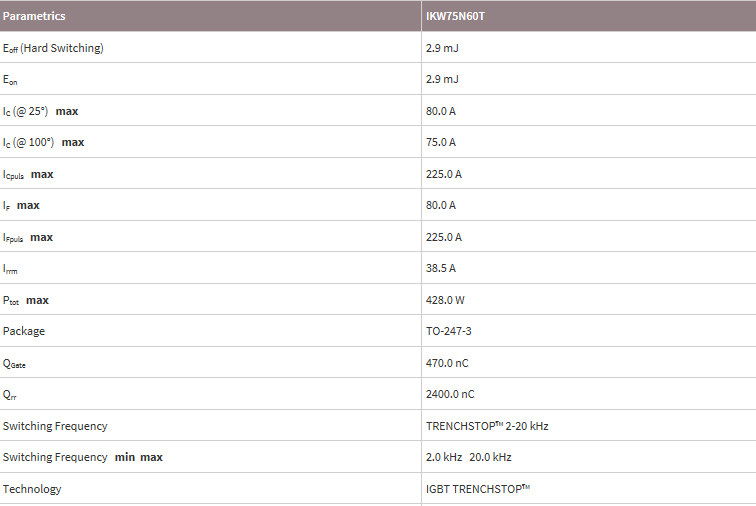Click the ICpuls max parameter label
This screenshot has height=506, width=756.
click(28, 174)
